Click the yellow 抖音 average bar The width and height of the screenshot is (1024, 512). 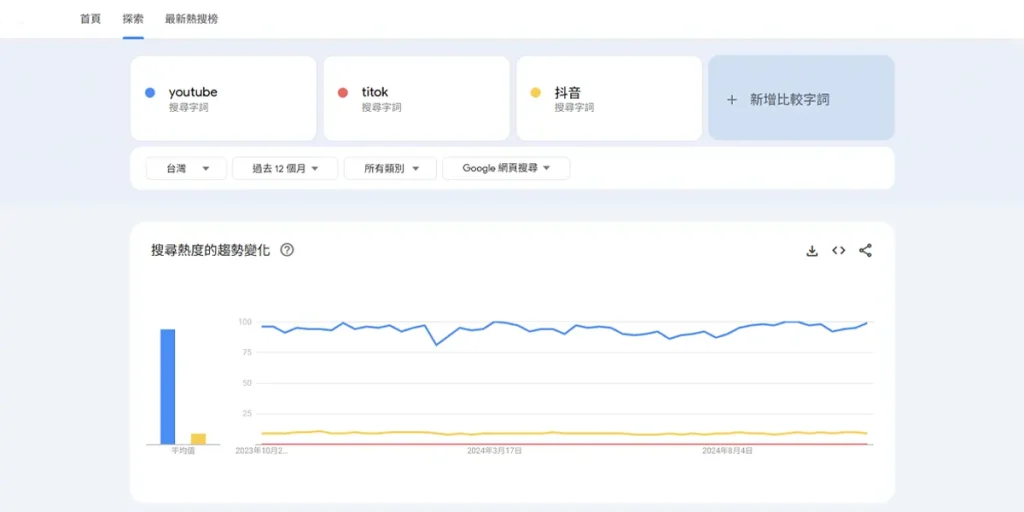tap(199, 439)
